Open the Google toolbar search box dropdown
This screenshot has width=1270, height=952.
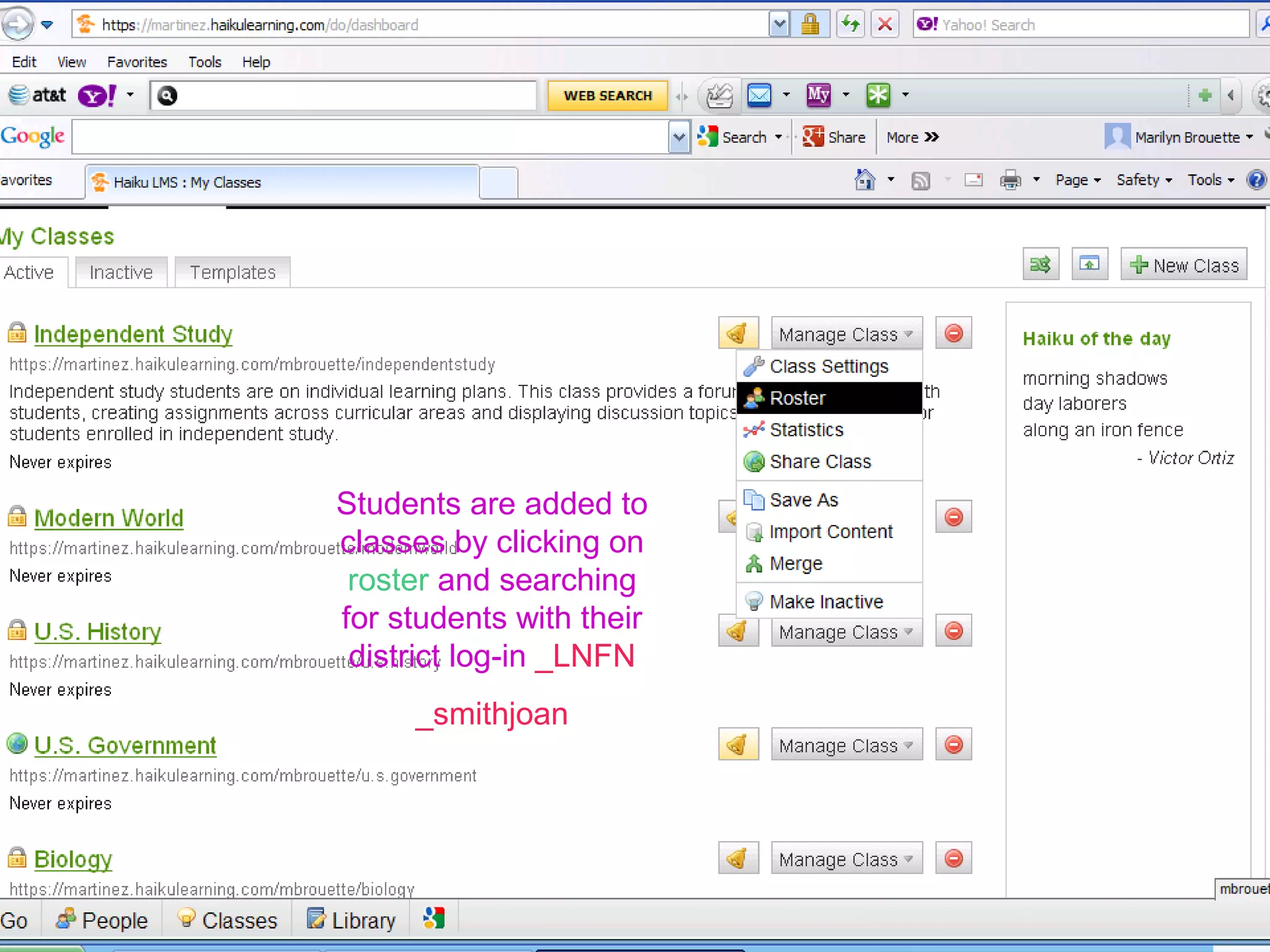click(x=679, y=137)
